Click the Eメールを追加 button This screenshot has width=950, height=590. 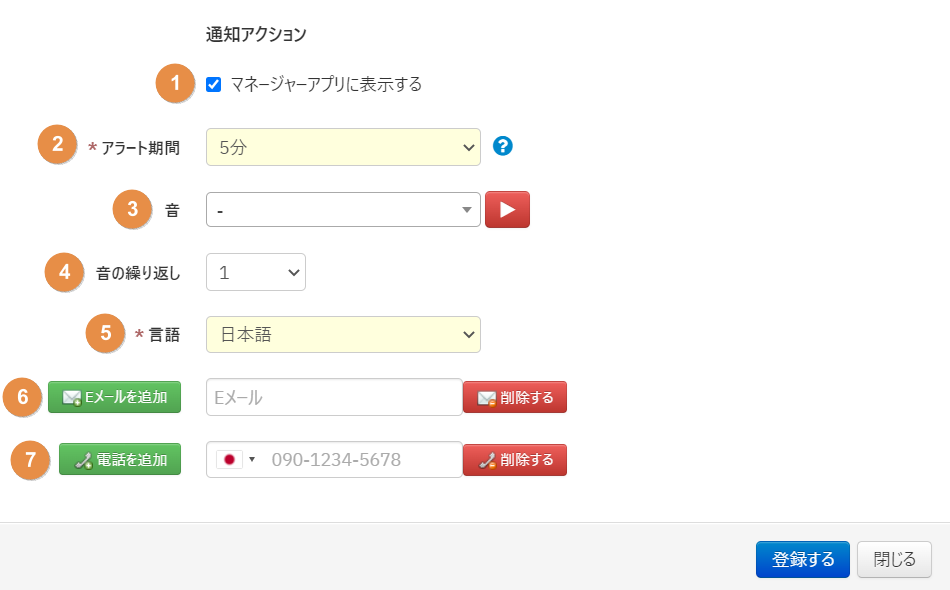114,397
